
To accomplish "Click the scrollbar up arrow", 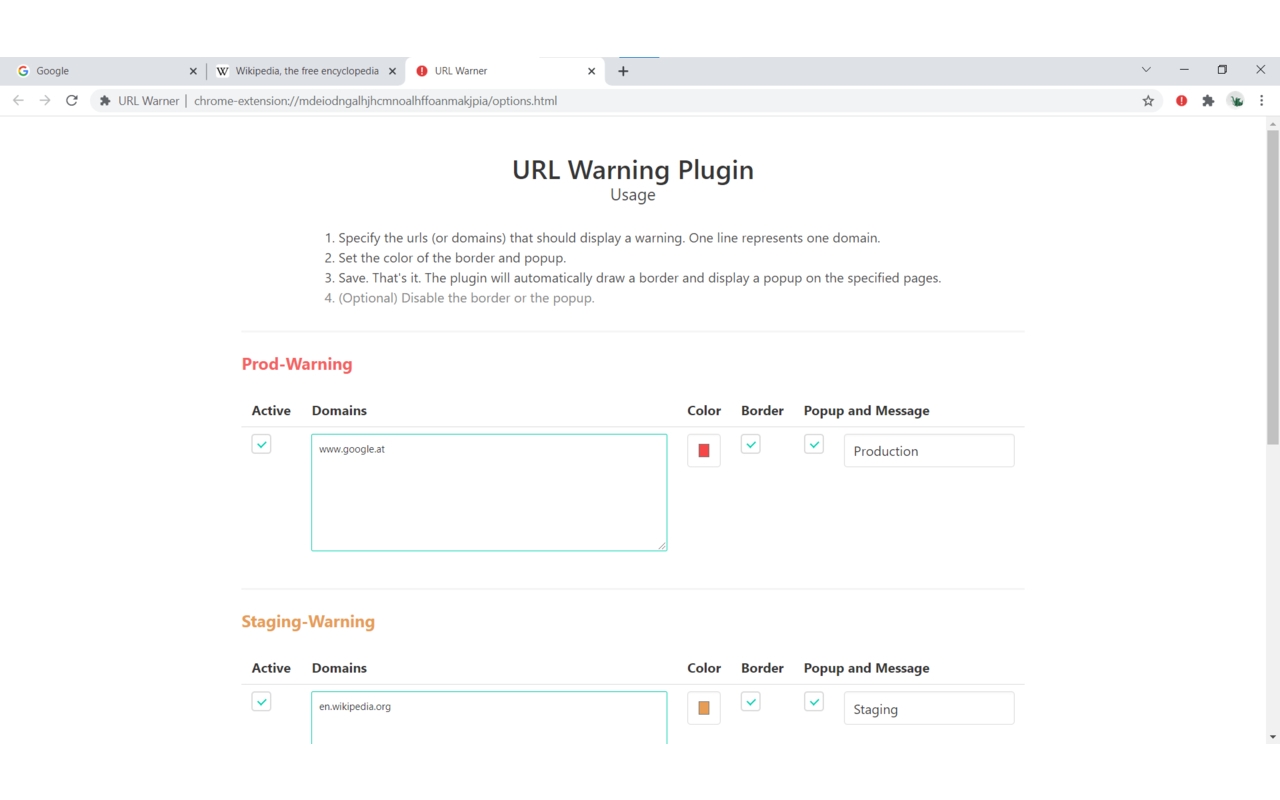I will [x=1272, y=124].
